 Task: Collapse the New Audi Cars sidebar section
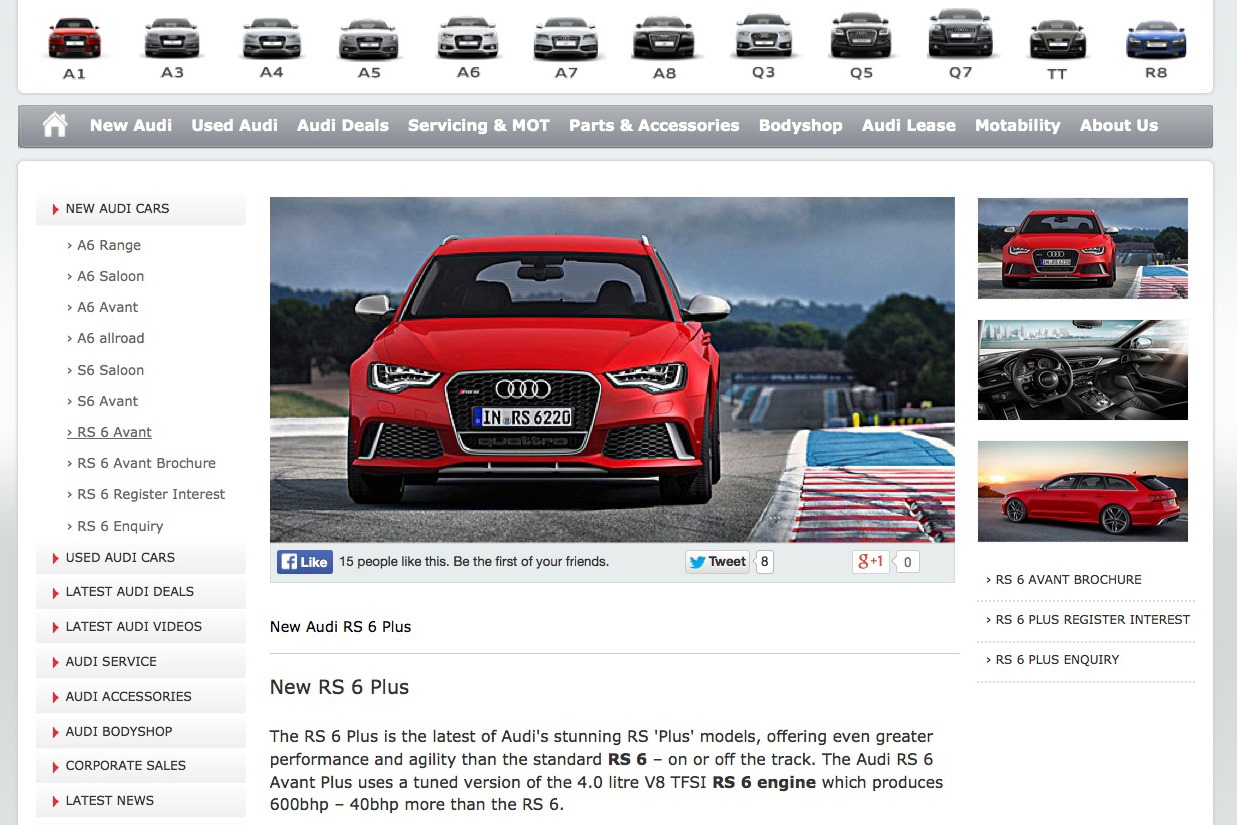(x=140, y=209)
